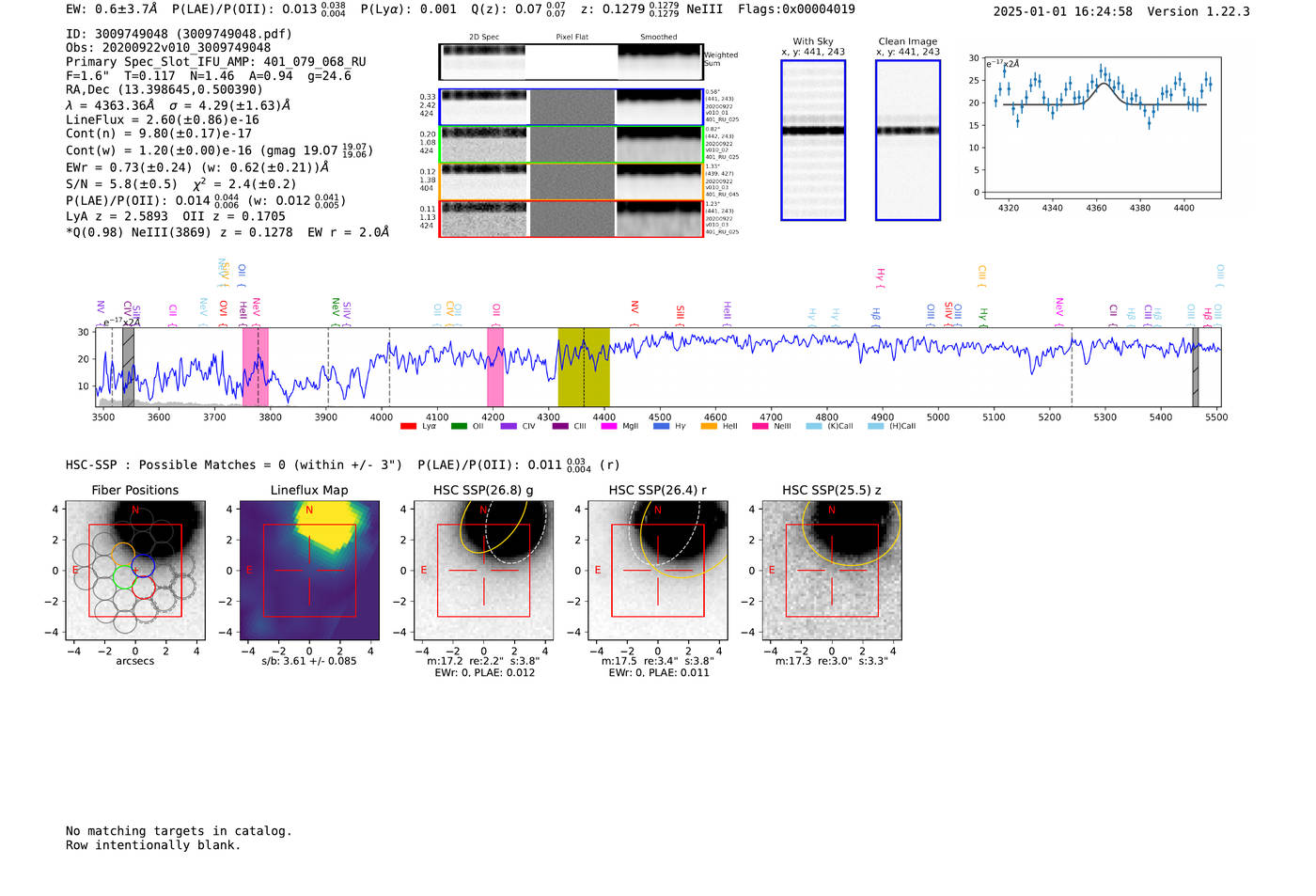Click the Flags:0x00004019 header text
The width and height of the screenshot is (1316, 896).
click(796, 9)
